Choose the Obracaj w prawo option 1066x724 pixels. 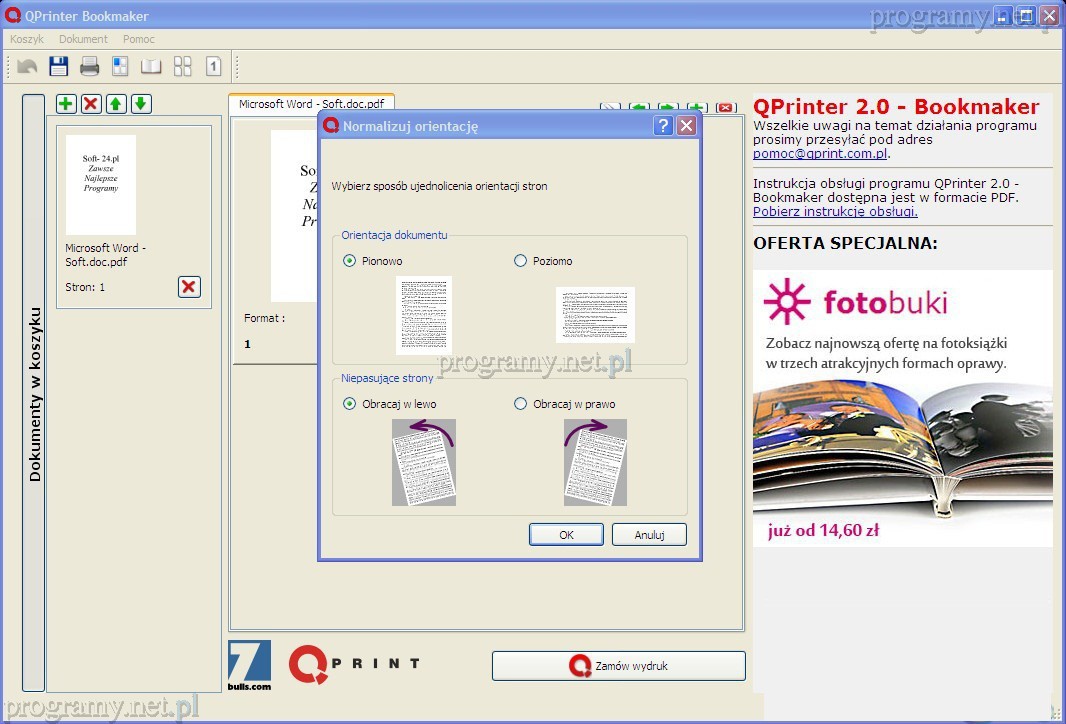coord(520,404)
